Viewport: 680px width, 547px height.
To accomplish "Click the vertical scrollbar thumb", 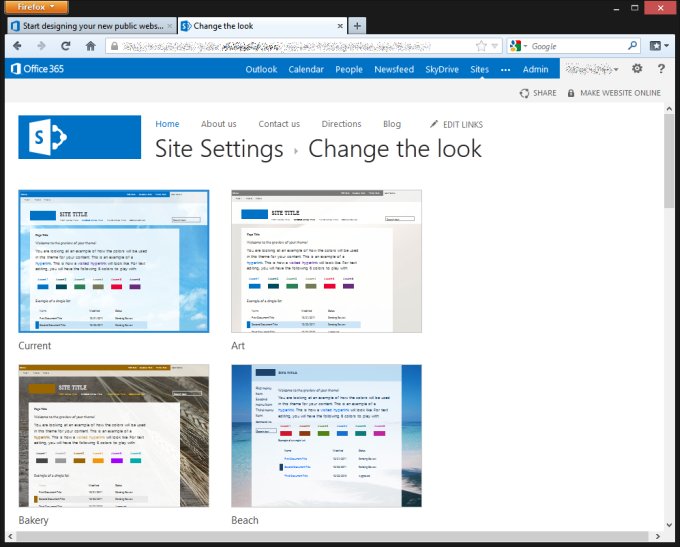I will point(669,161).
